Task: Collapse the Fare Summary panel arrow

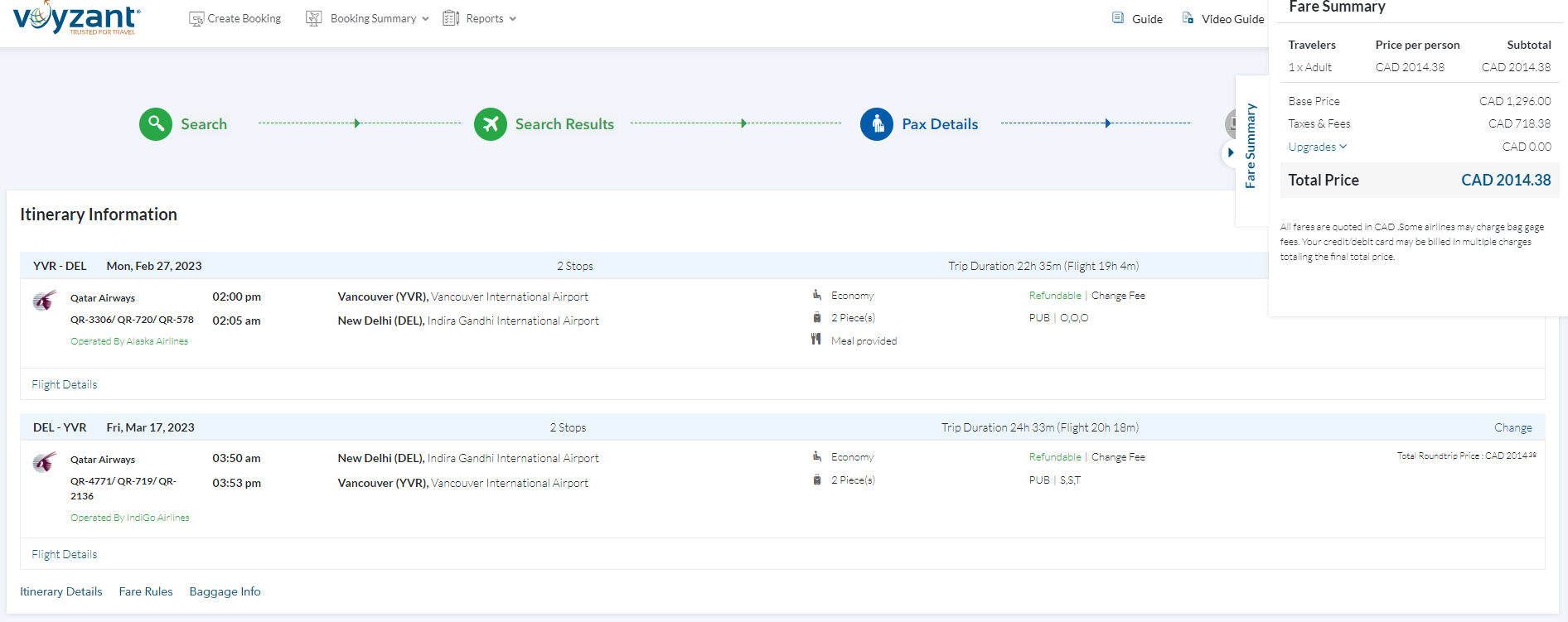Action: [x=1231, y=152]
